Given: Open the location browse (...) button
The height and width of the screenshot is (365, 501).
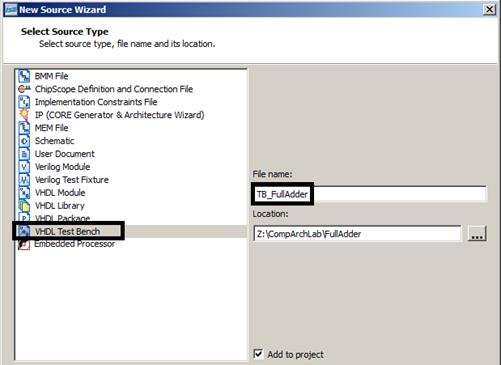Looking at the screenshot, I should [477, 234].
